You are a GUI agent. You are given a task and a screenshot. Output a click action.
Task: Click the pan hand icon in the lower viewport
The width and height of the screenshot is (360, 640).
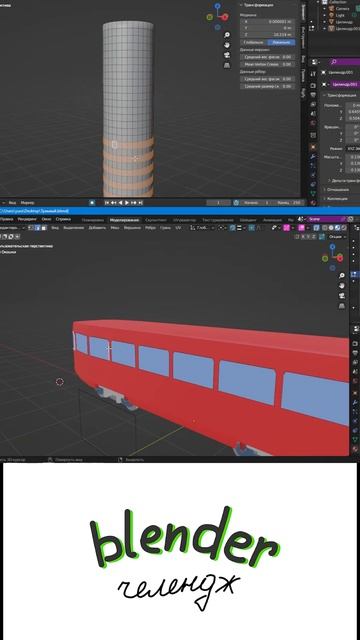342,286
